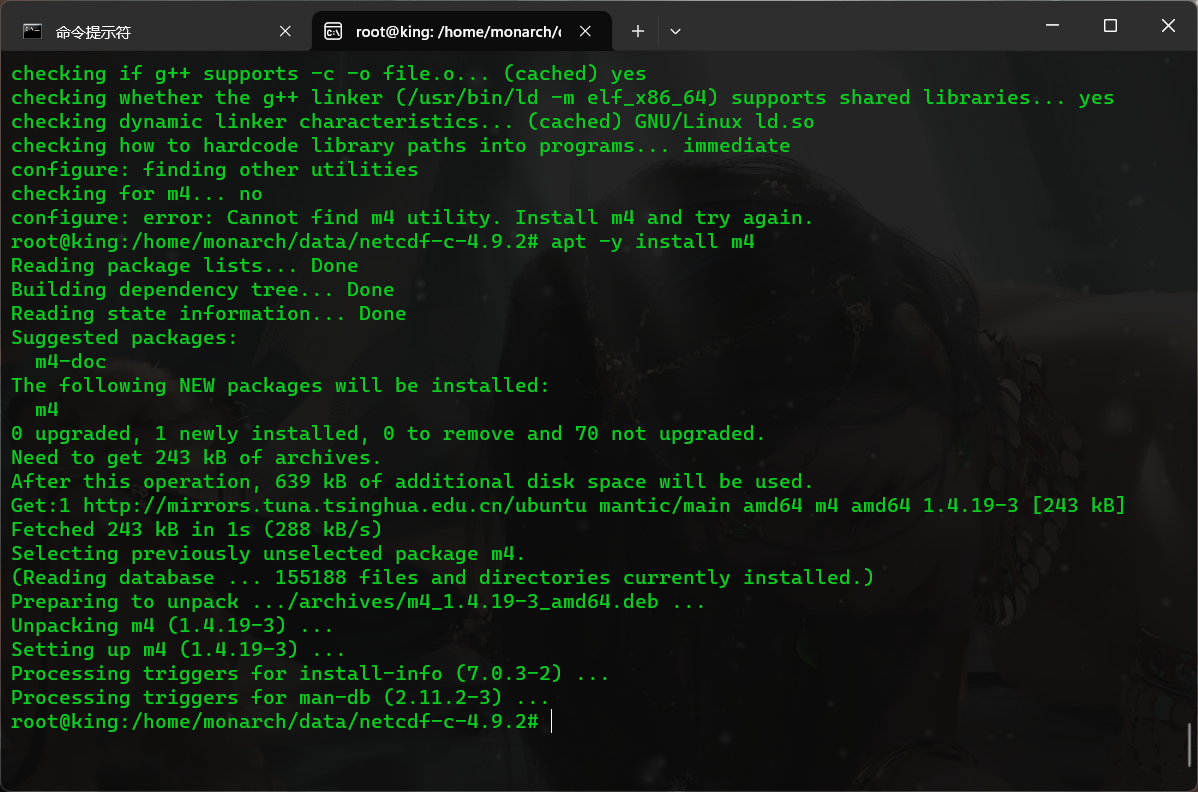
Task: Click the 'Preparing to unpack' line
Action: 358,602
